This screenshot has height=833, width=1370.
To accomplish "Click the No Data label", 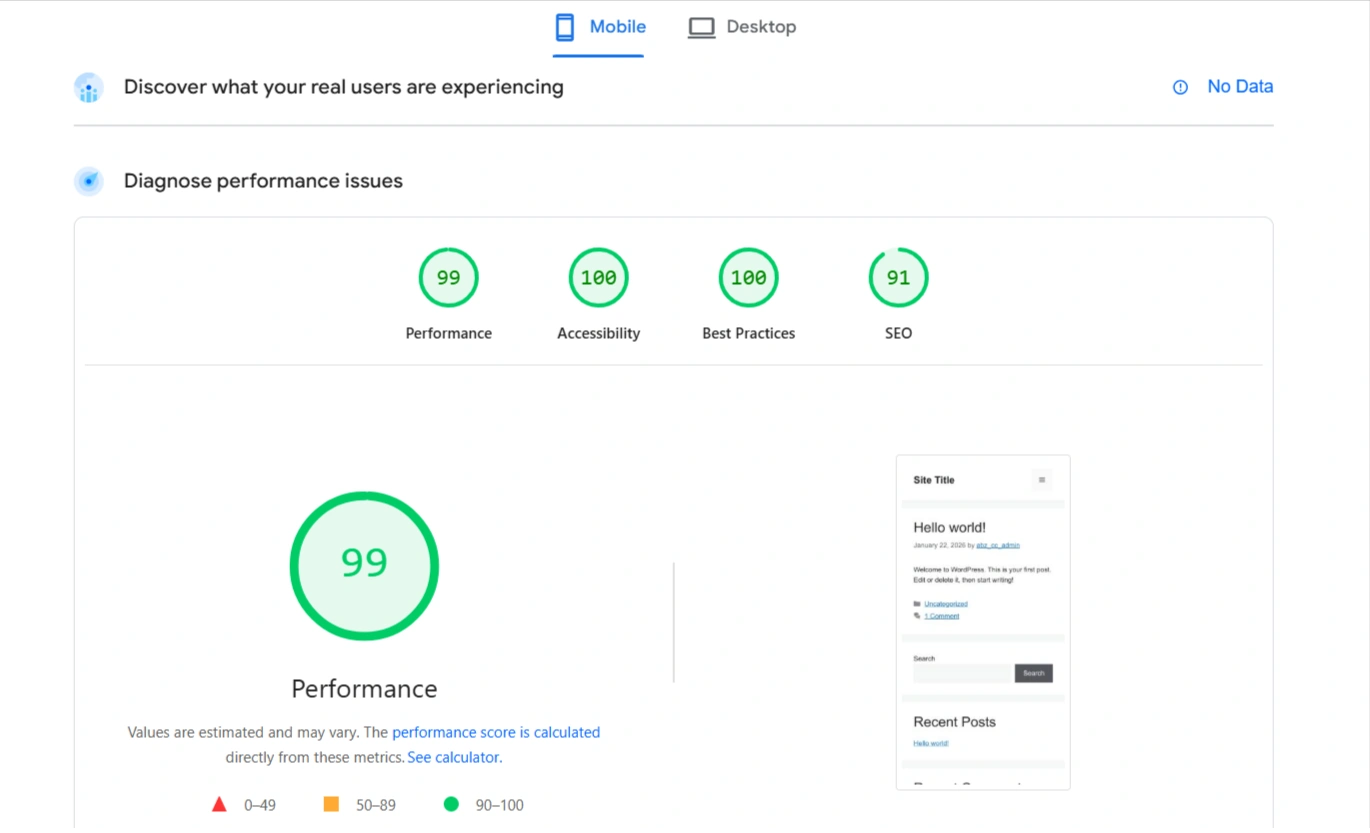I will click(x=1240, y=87).
